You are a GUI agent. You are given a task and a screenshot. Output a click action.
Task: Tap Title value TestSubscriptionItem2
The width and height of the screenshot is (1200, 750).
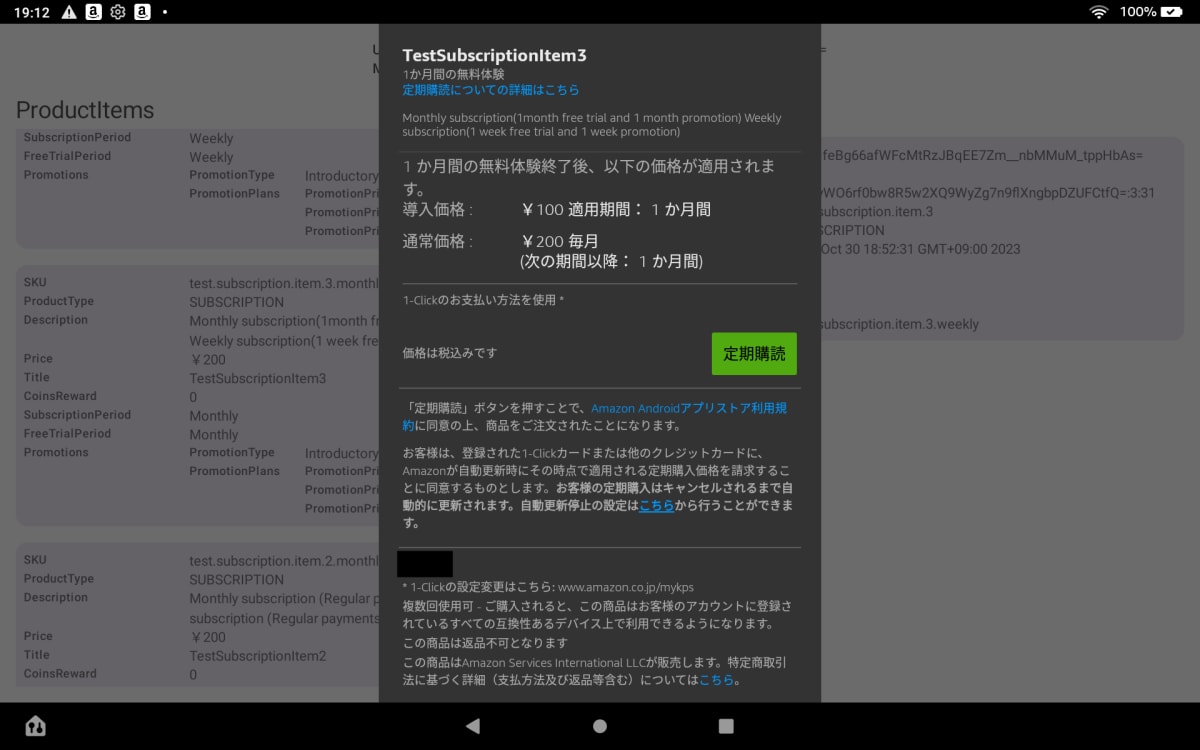tap(258, 656)
